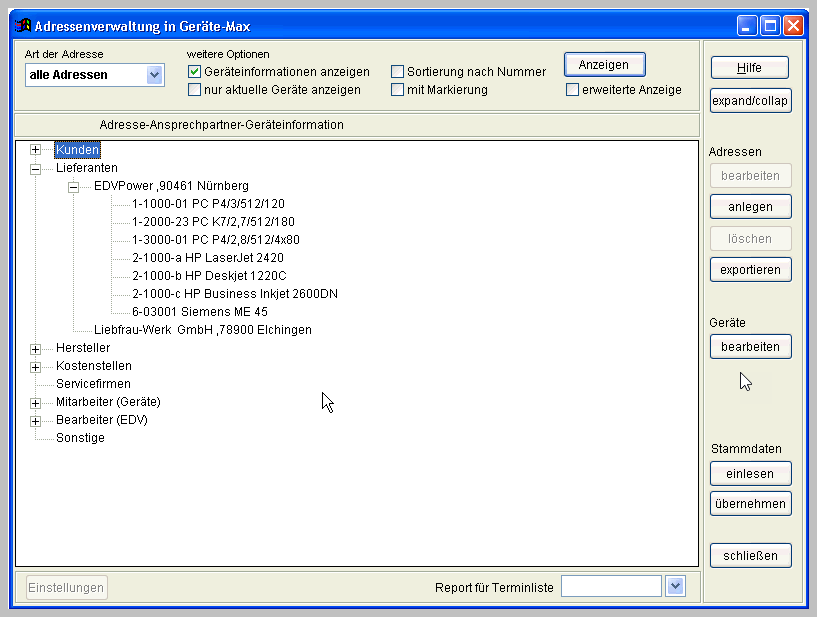Expand the Hersteller tree node
This screenshot has height=617, width=817.
tap(36, 348)
